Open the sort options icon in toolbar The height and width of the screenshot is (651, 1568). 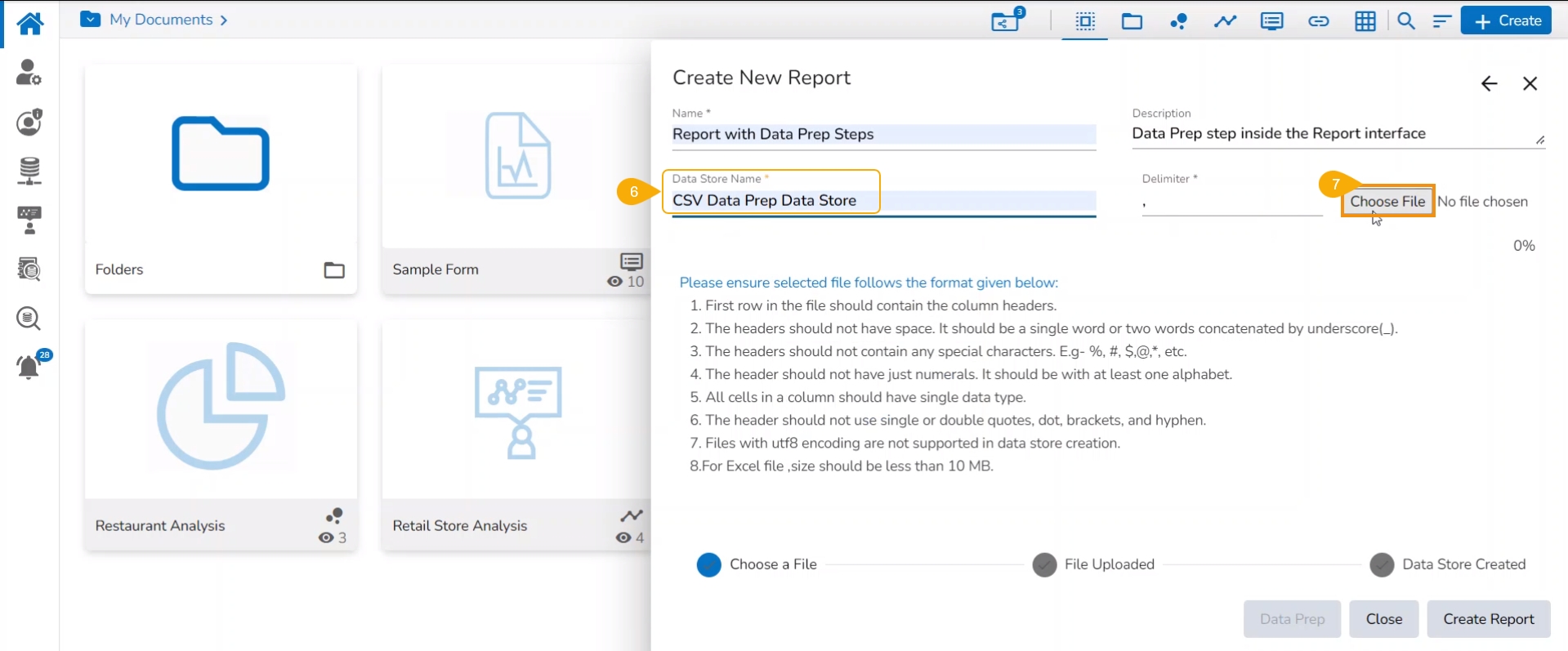point(1441,21)
